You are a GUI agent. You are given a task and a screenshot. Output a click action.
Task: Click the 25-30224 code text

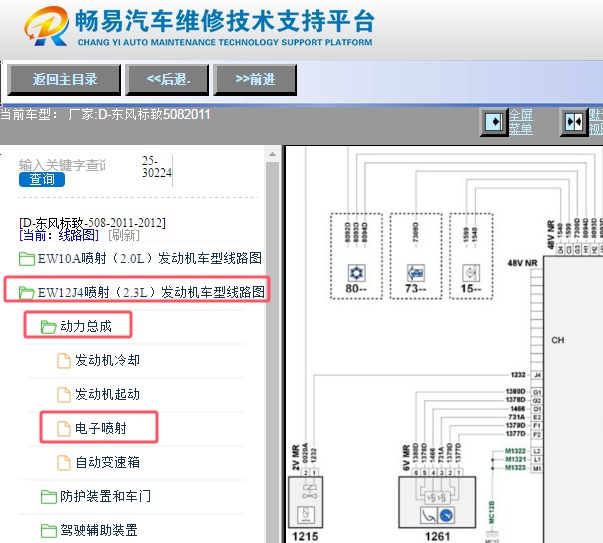157,167
